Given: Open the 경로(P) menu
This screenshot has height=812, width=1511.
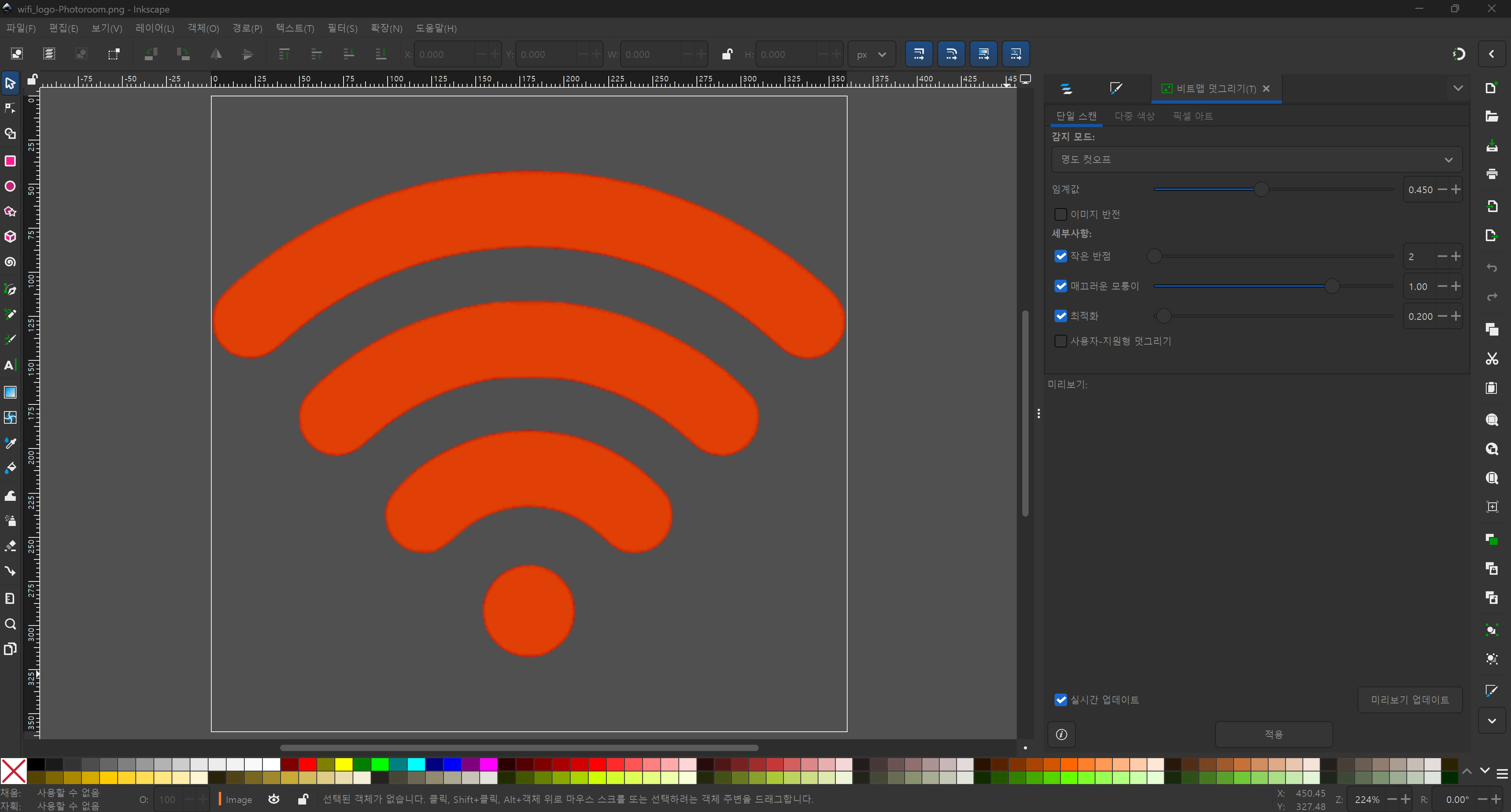Looking at the screenshot, I should coord(247,28).
